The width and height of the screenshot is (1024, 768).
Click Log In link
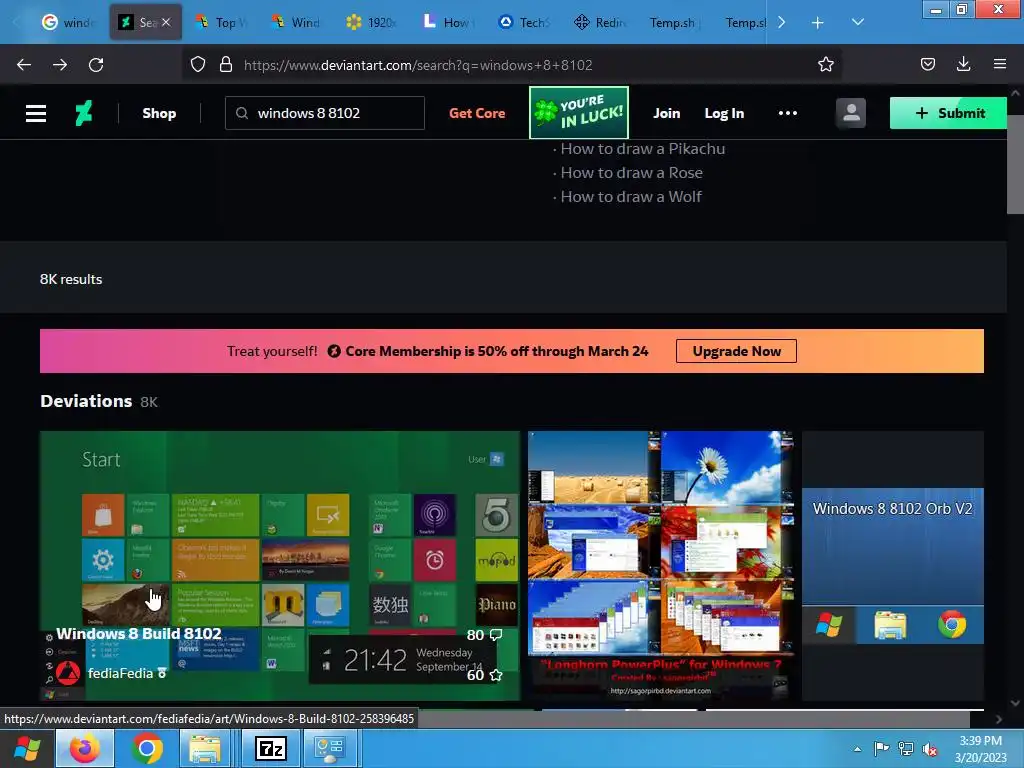pyautogui.click(x=724, y=113)
